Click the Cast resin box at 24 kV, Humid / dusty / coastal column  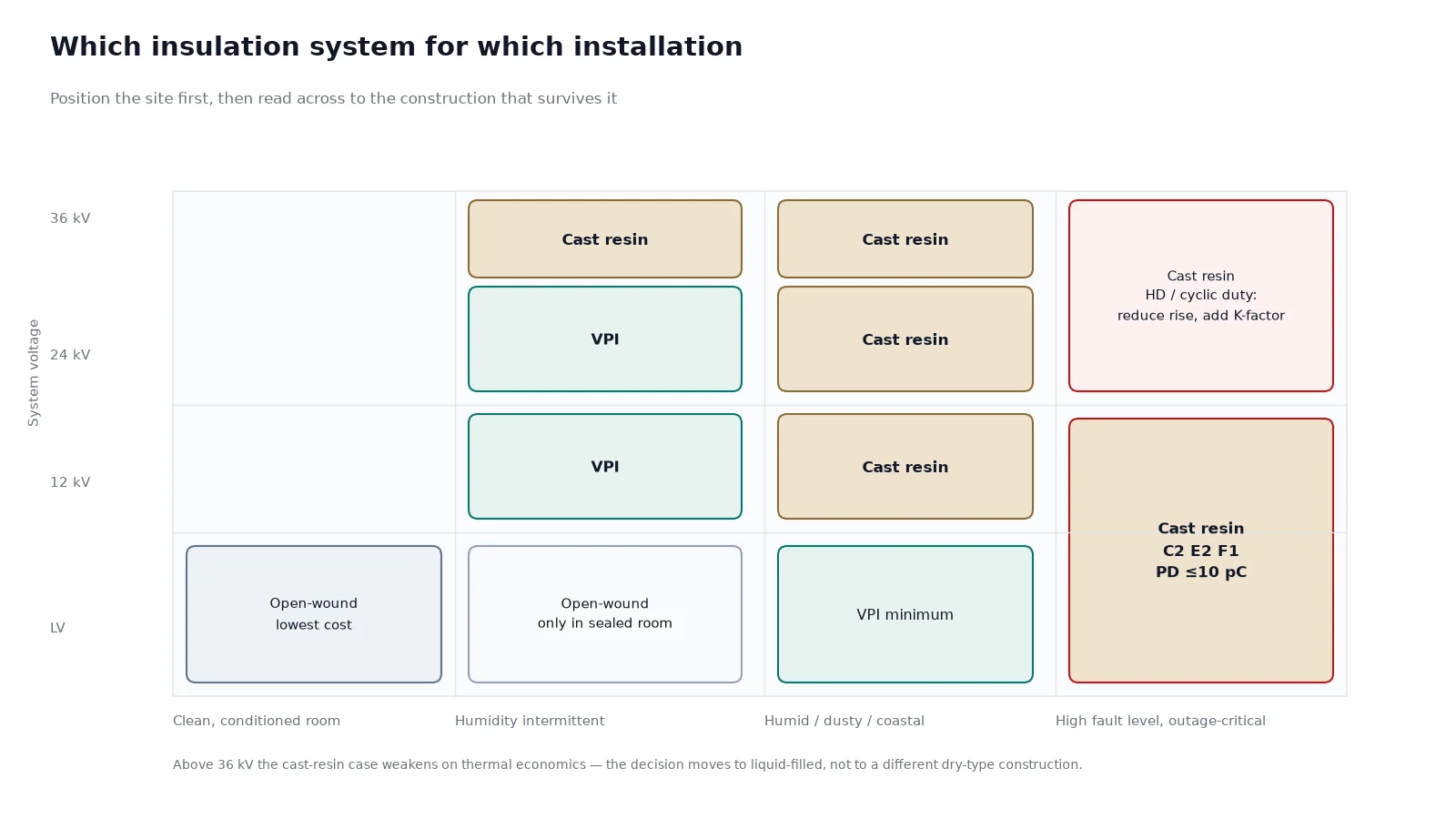click(x=905, y=339)
